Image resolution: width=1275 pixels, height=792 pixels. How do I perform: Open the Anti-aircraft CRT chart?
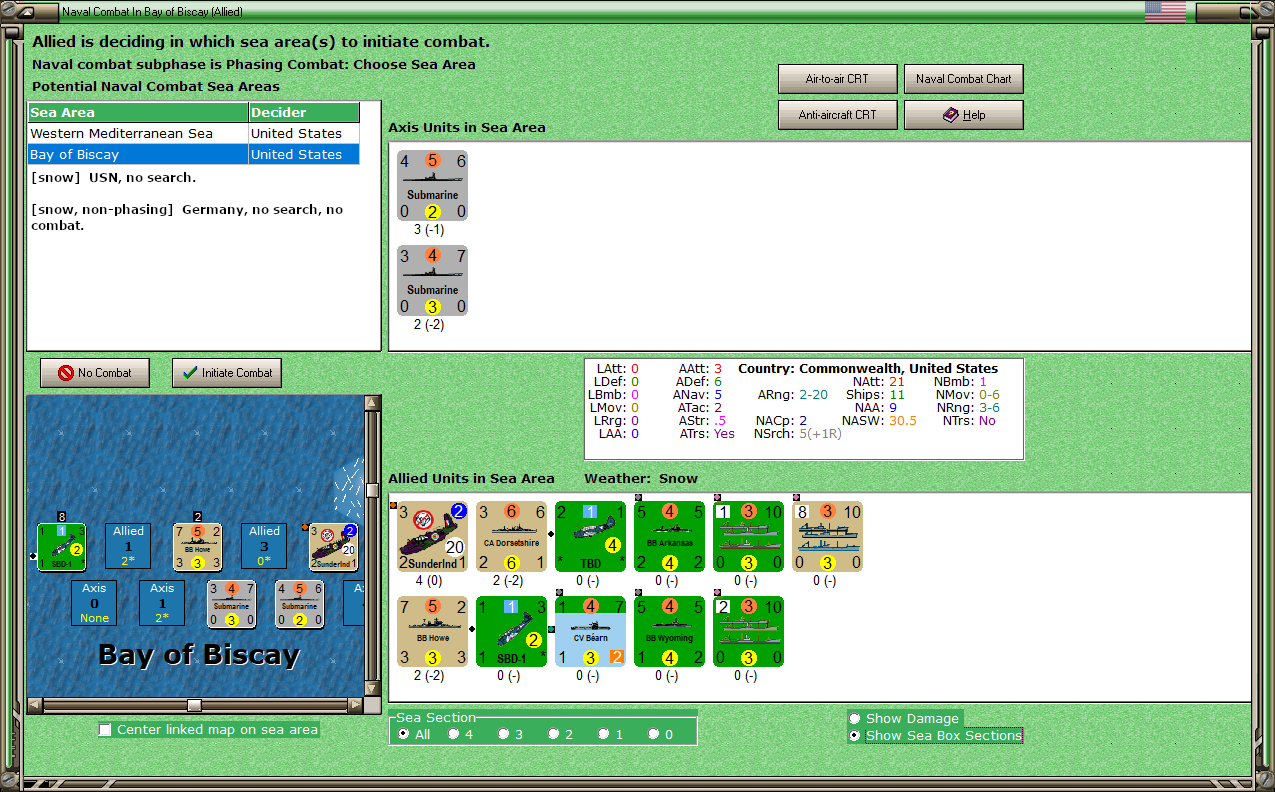837,115
